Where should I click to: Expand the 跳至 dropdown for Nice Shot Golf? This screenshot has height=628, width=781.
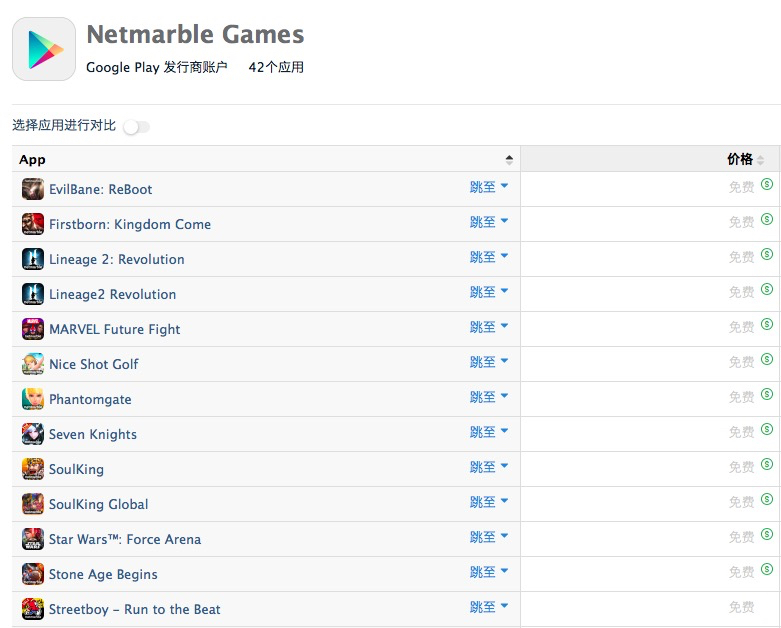coord(489,362)
